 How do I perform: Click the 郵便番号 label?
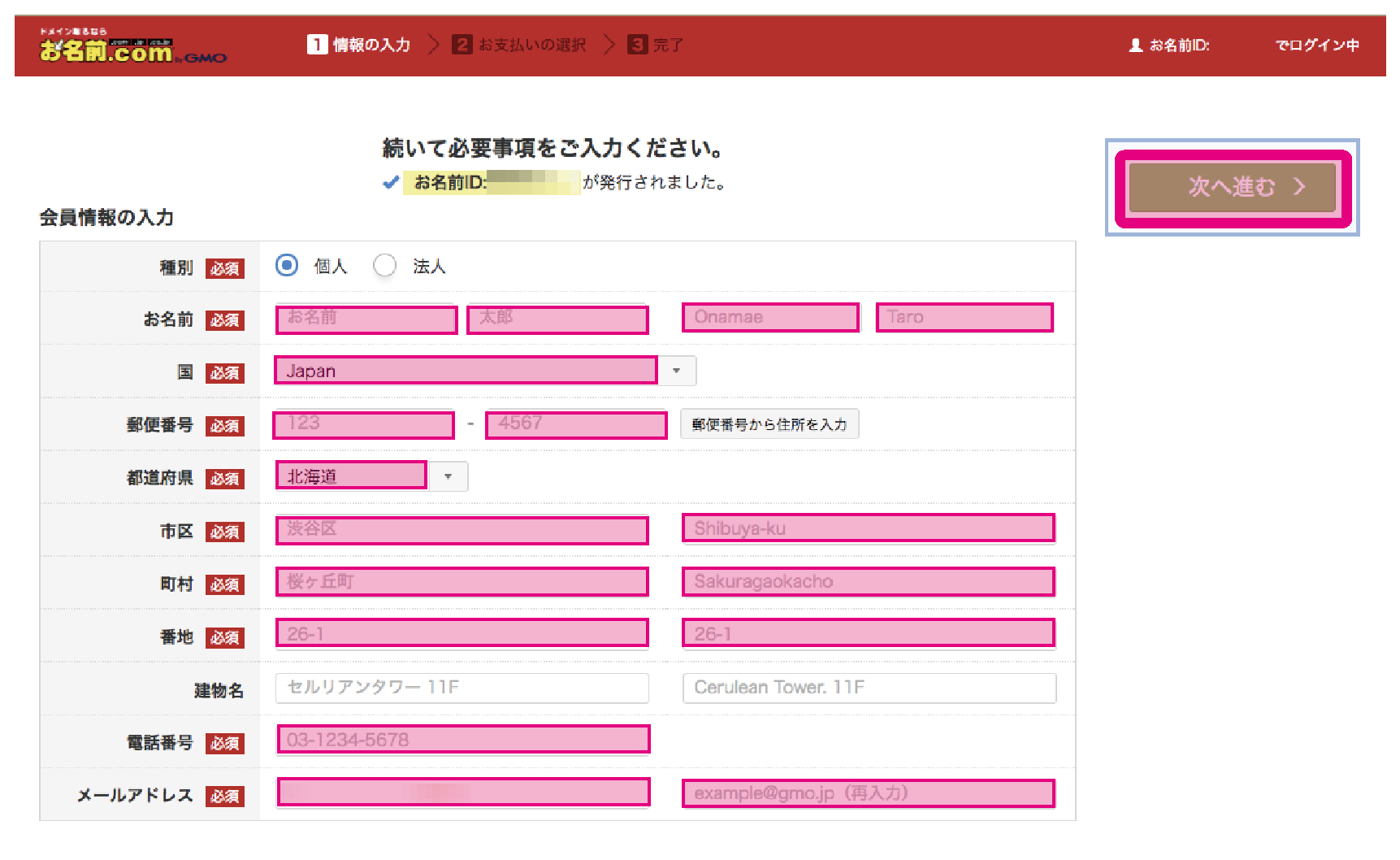160,425
